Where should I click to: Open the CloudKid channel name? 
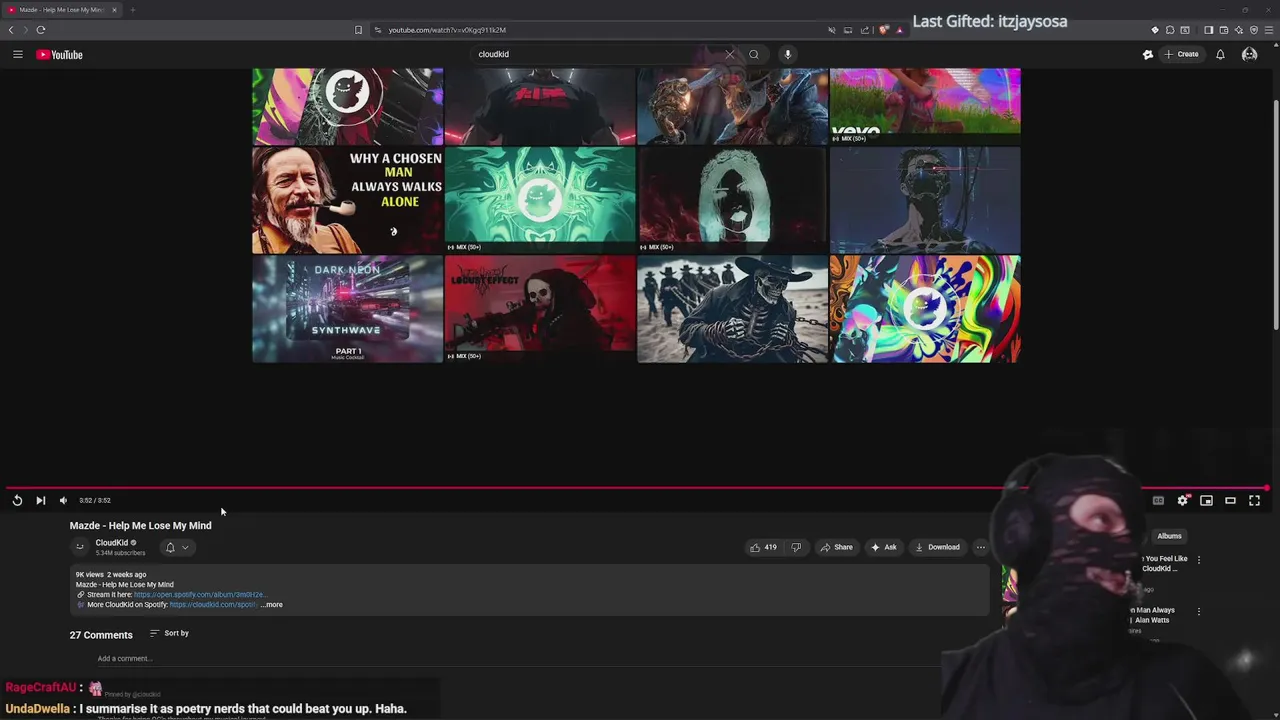[x=112, y=542]
